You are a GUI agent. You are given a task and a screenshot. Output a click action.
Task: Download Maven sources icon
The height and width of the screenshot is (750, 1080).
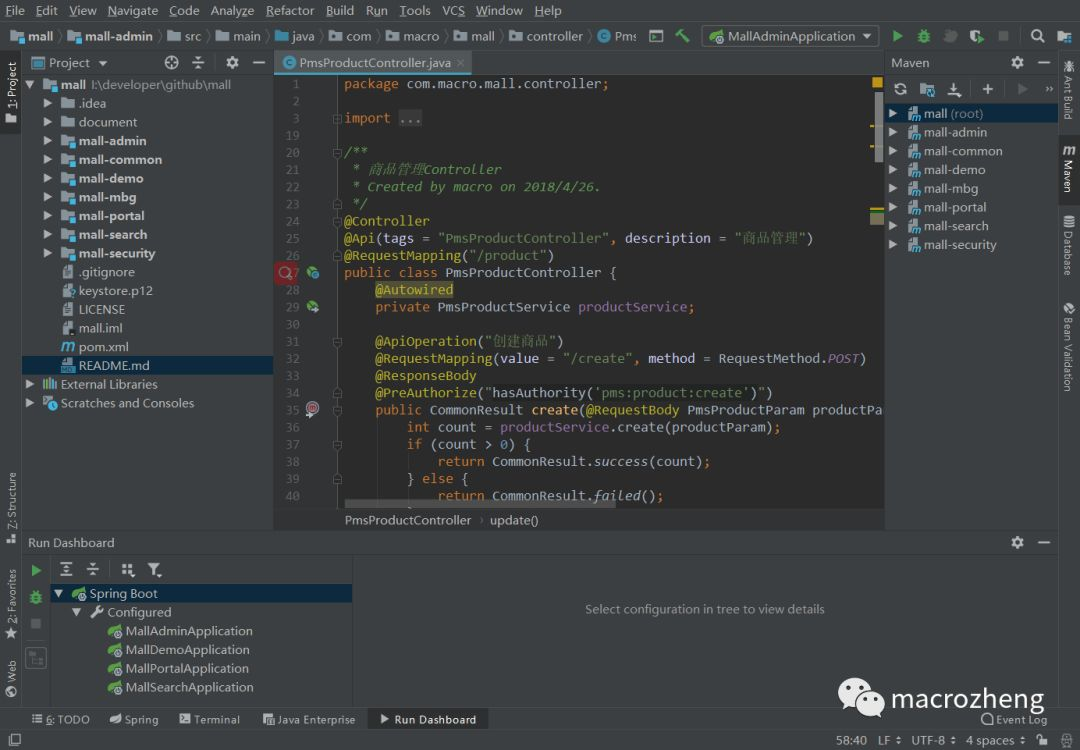pyautogui.click(x=954, y=89)
